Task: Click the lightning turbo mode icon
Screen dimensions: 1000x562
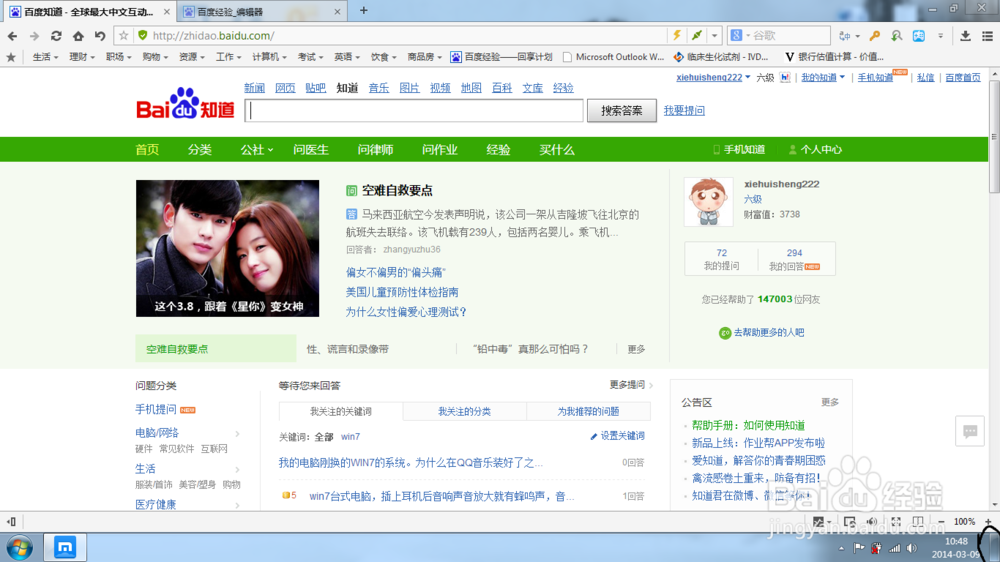Action: pyautogui.click(x=677, y=36)
